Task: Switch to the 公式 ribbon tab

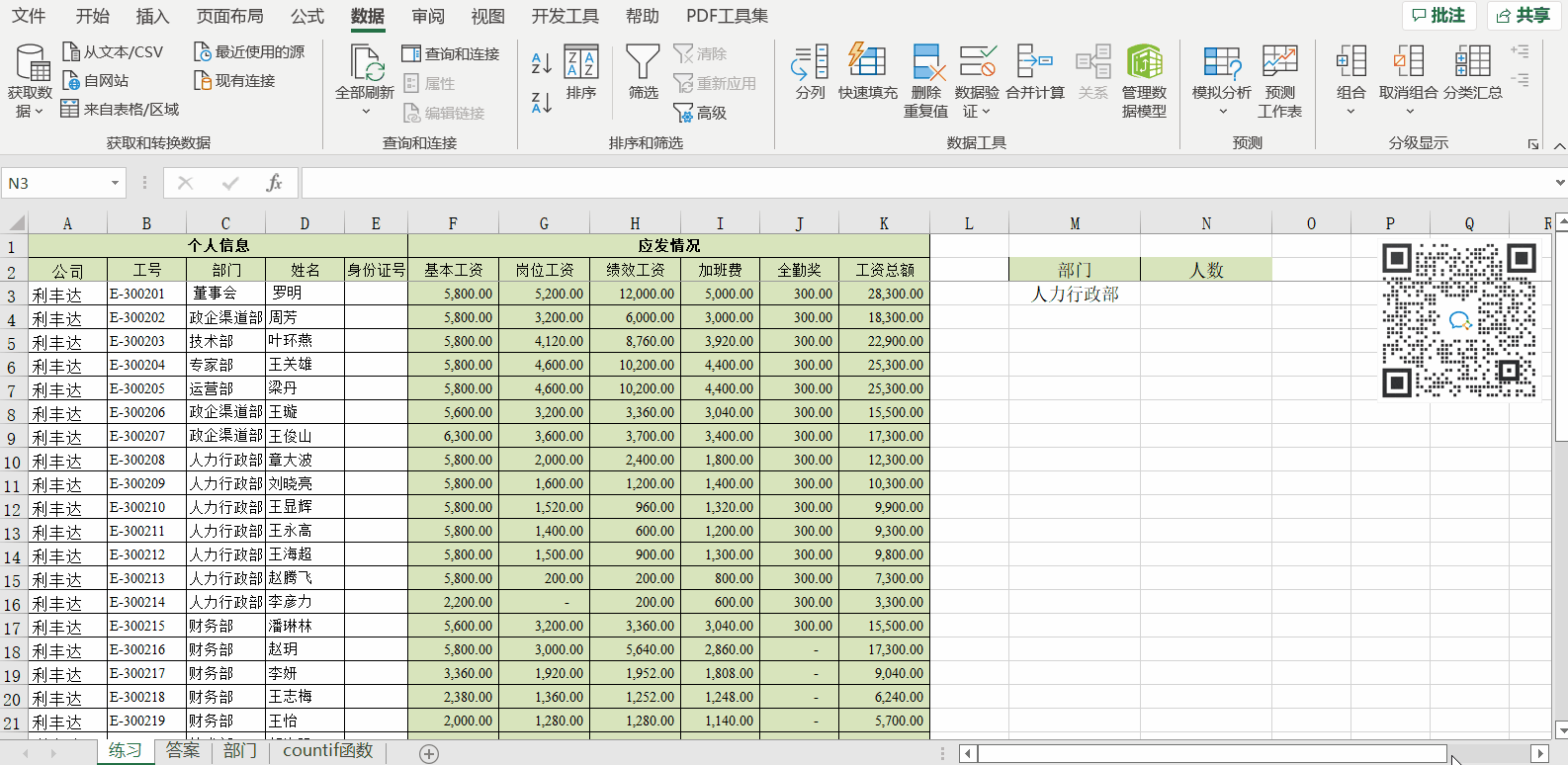Action: pyautogui.click(x=306, y=16)
